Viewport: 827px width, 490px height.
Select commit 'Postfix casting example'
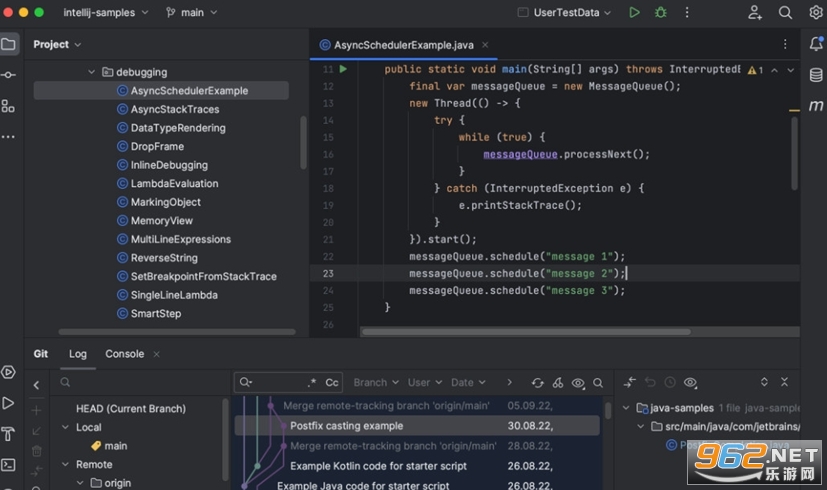click(x=417, y=426)
